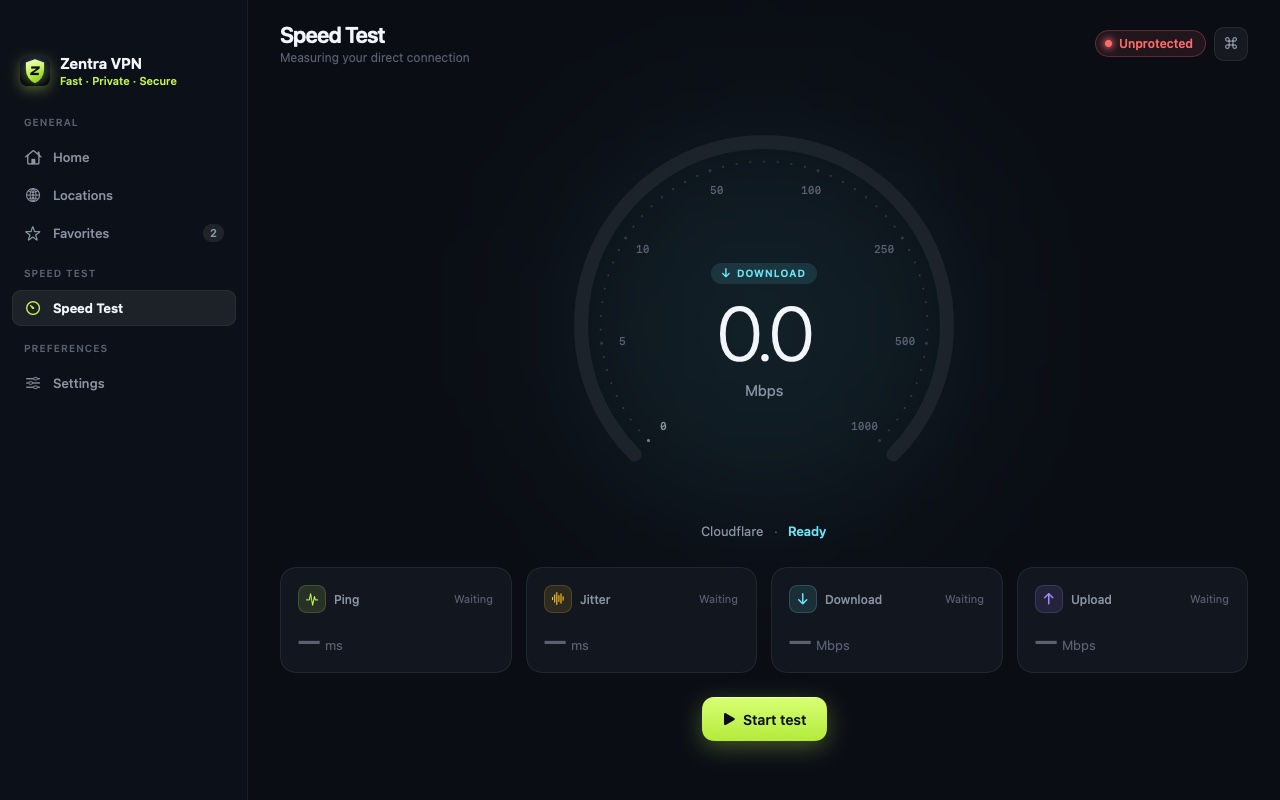Click the Ping card's Waiting status

(473, 599)
